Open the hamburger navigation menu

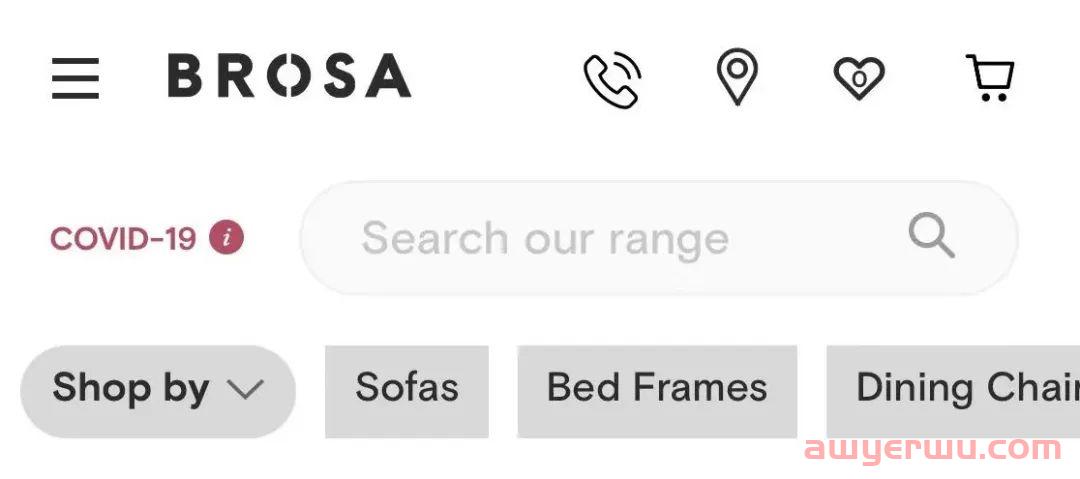point(75,78)
